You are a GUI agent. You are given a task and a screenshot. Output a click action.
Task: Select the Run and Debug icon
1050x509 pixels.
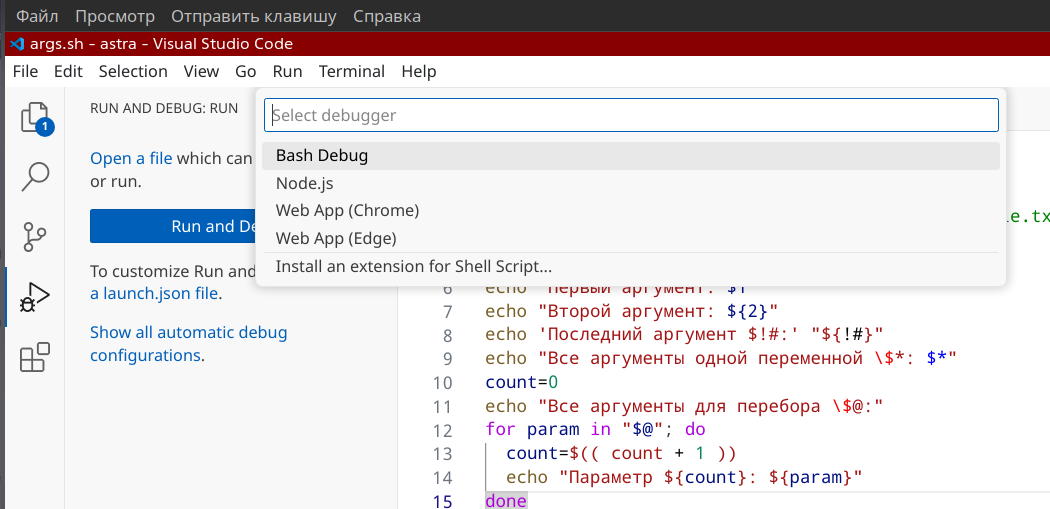pyautogui.click(x=35, y=296)
